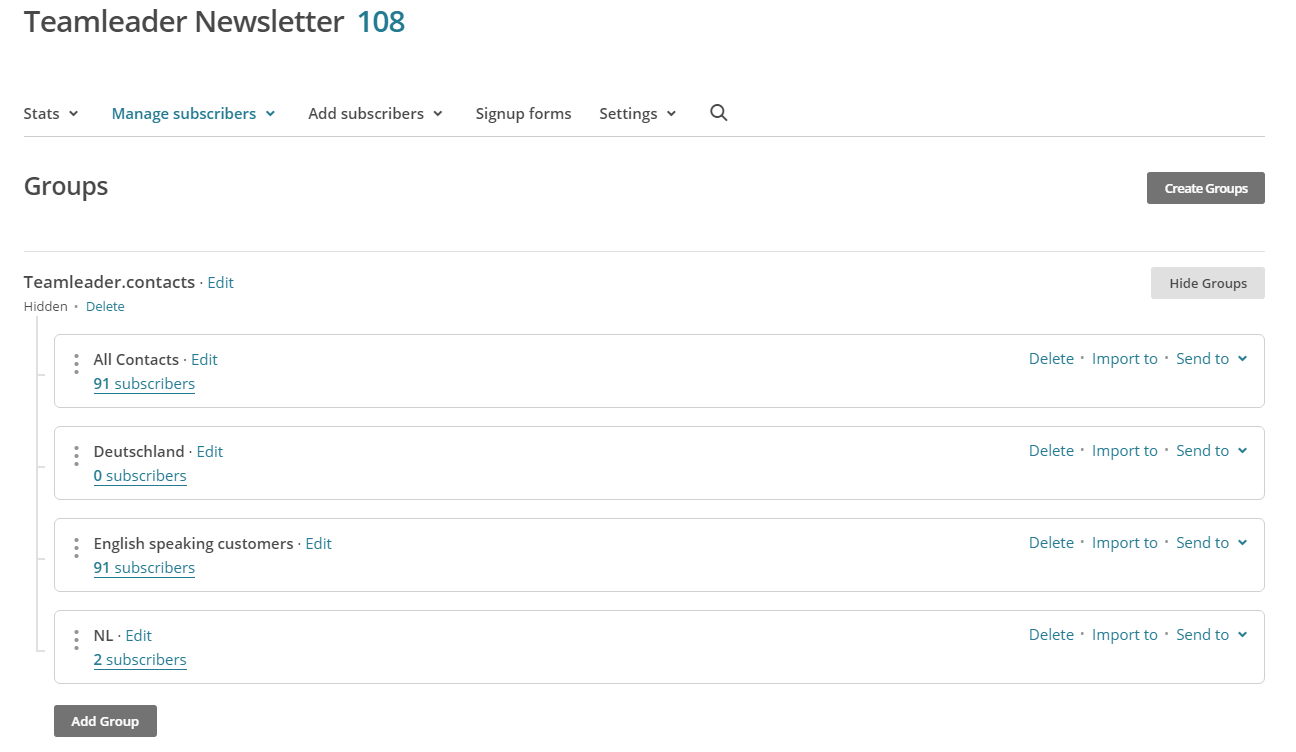1296x752 pixels.
Task: Click Import to for All Contacts
Action: coord(1124,359)
